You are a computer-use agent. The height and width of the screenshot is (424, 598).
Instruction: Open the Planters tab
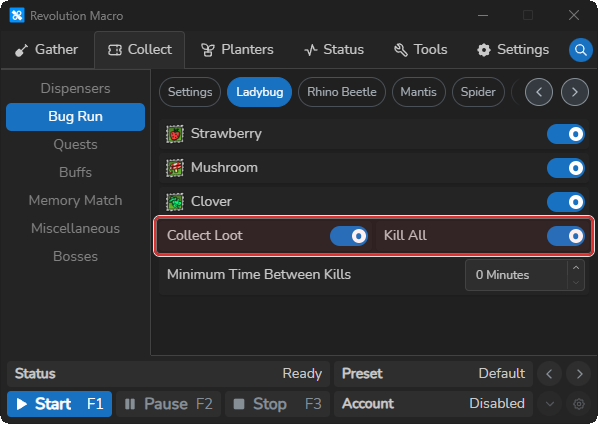point(237,50)
